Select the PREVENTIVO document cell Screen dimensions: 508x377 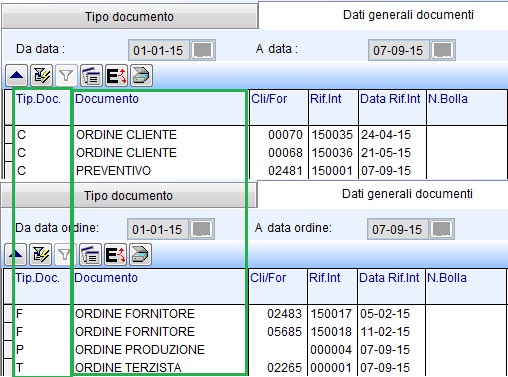pyautogui.click(x=113, y=171)
